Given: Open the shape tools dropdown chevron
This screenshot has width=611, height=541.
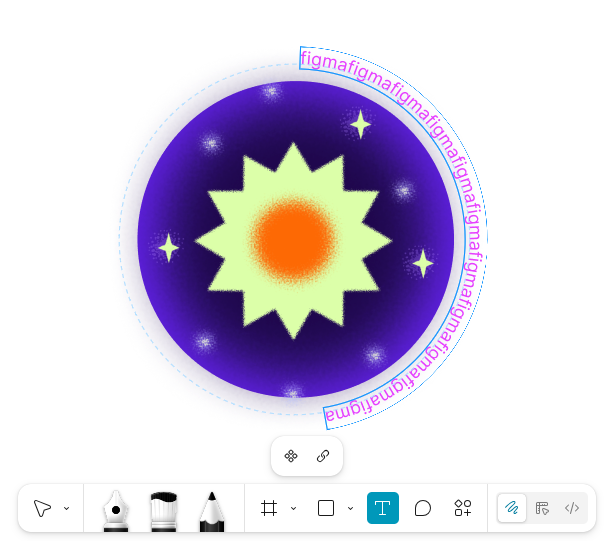Looking at the screenshot, I should (x=350, y=508).
